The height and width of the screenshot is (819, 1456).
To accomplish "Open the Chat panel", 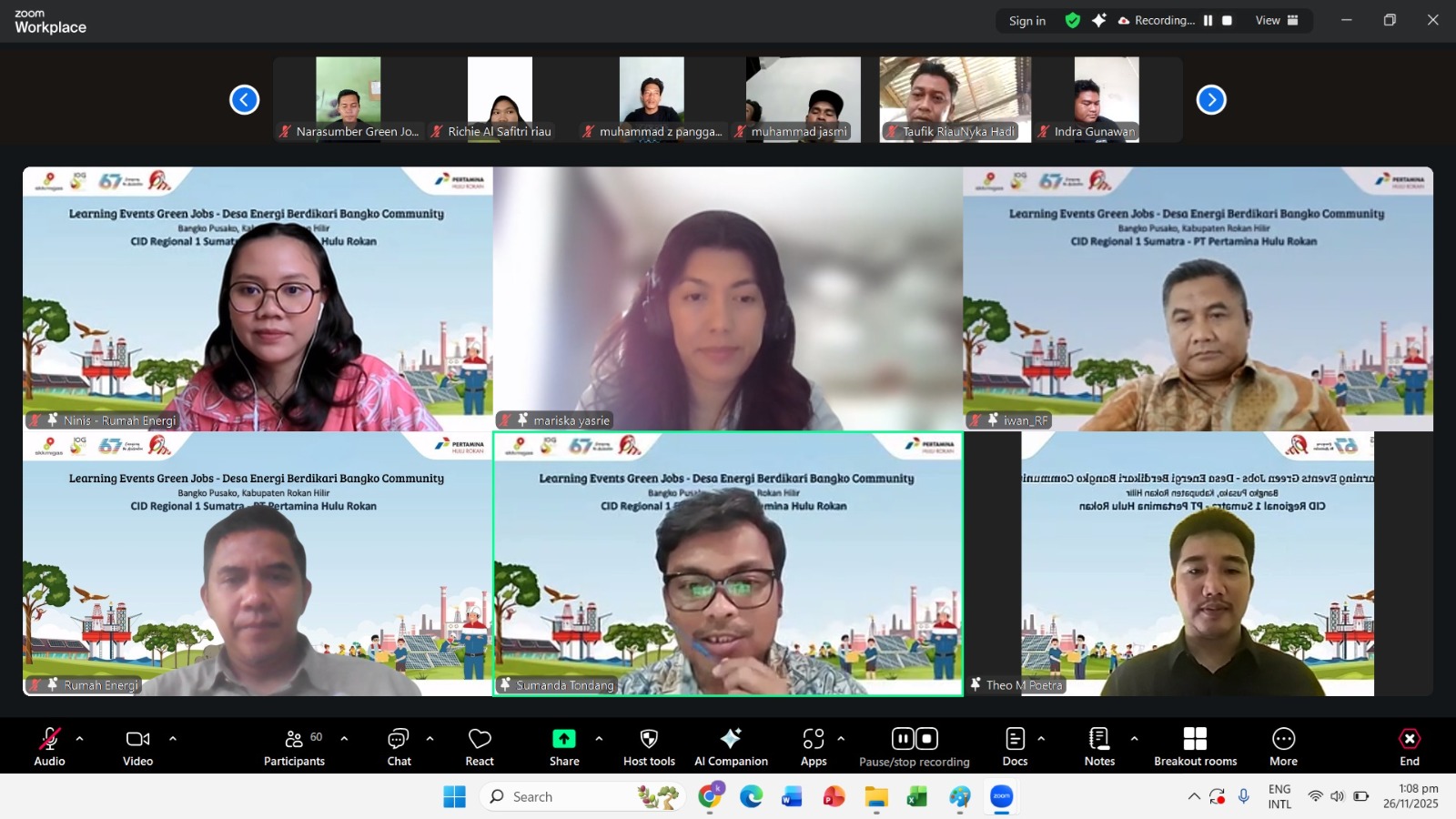I will click(399, 746).
